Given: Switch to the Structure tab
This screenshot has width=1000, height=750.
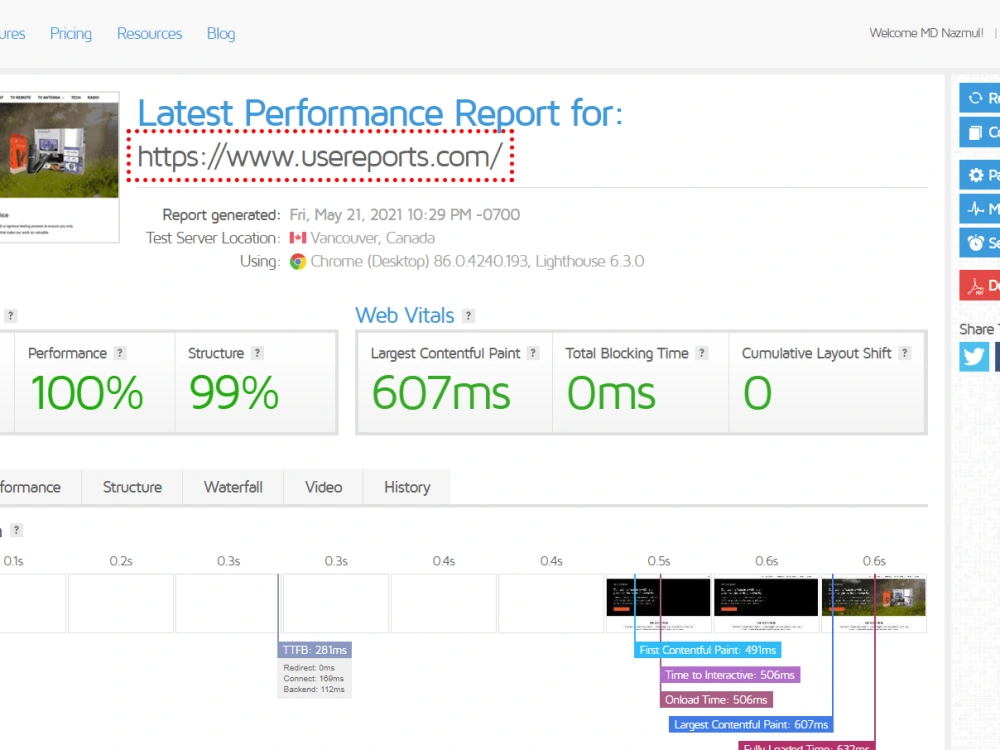Looking at the screenshot, I should [132, 487].
